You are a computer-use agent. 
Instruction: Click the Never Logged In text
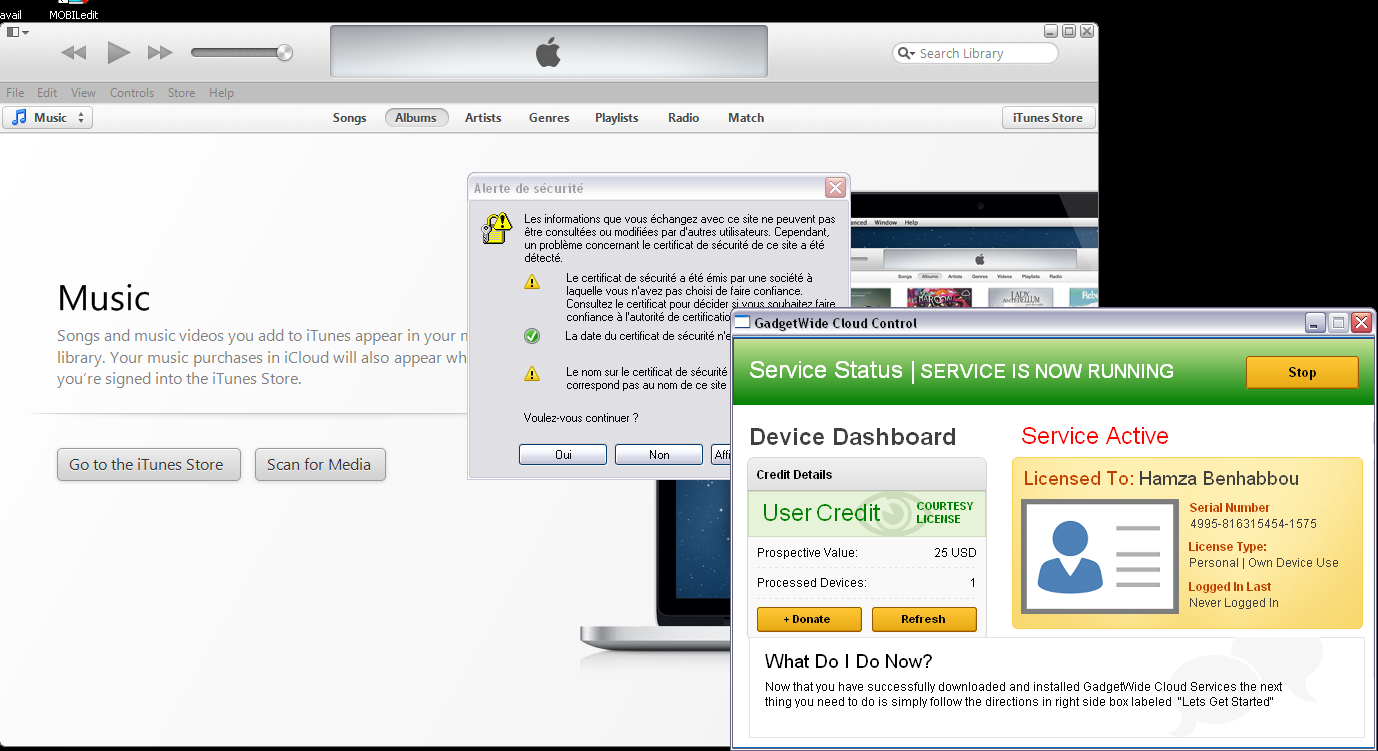(x=1234, y=603)
